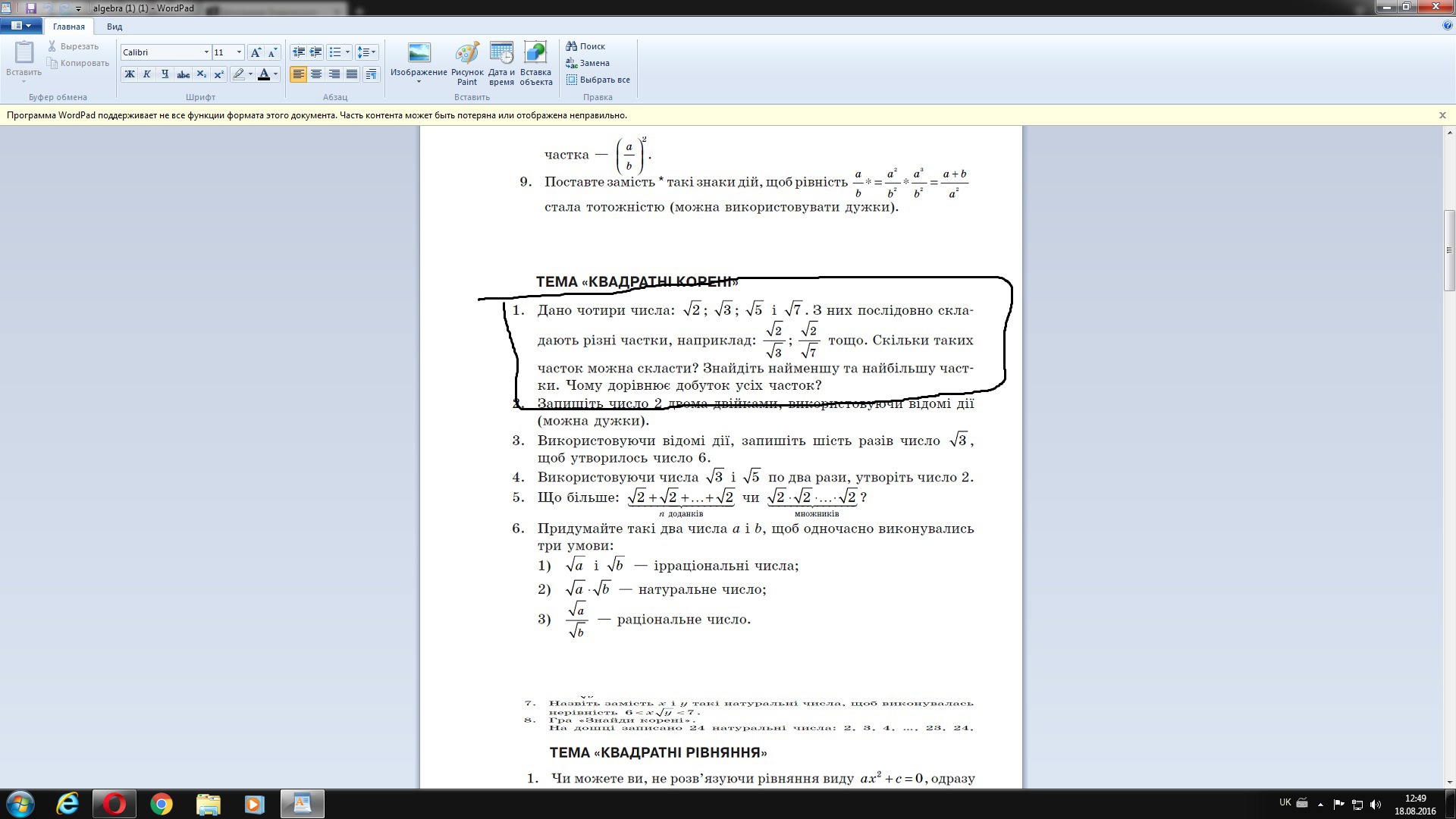Image resolution: width=1456 pixels, height=819 pixels.
Task: Switch to the Вид ribbon tab
Action: click(x=115, y=27)
